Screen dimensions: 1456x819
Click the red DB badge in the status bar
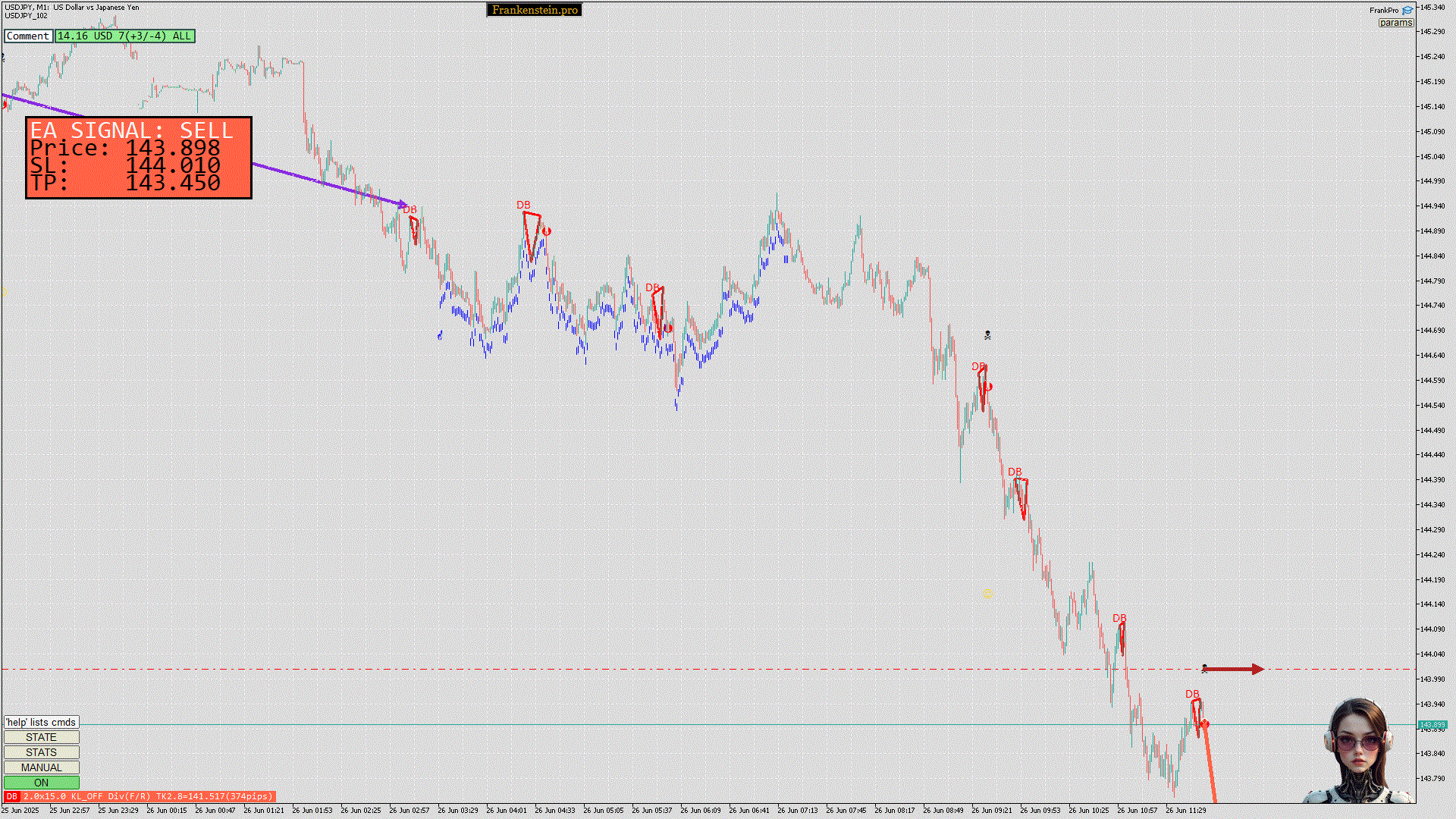tap(11, 796)
